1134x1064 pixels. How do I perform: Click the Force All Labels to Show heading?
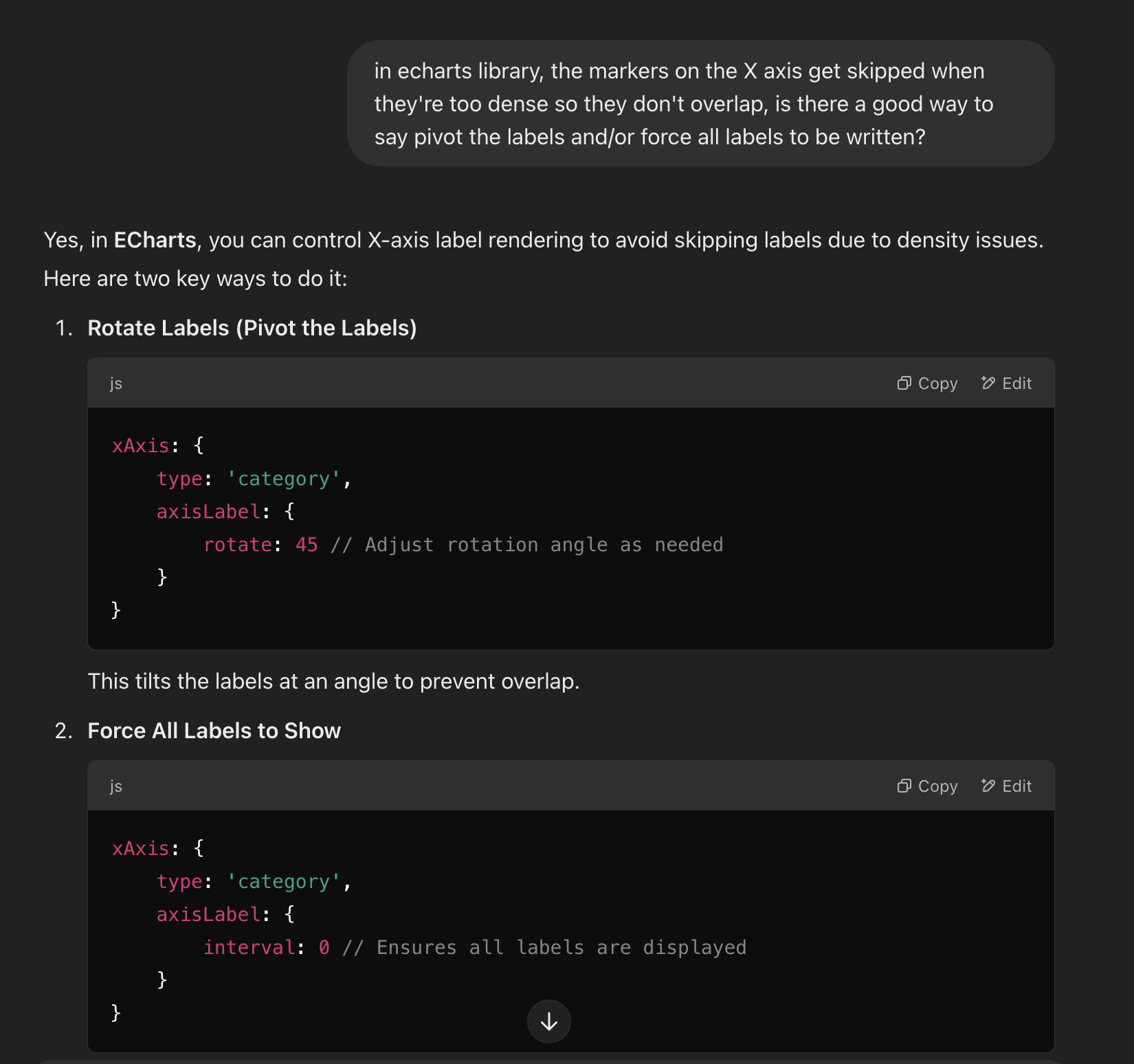(x=214, y=731)
